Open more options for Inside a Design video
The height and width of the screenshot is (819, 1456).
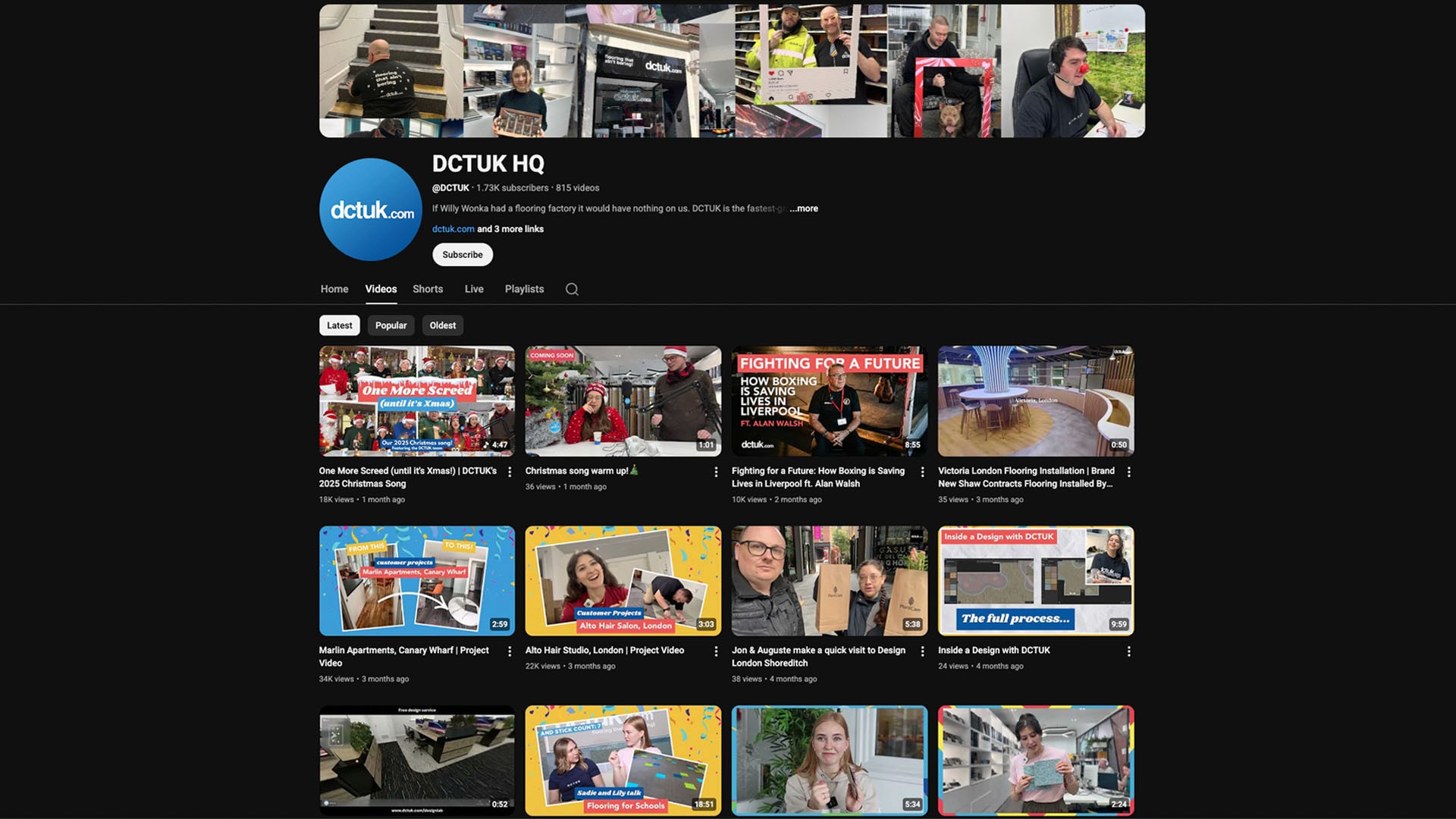pos(1128,651)
